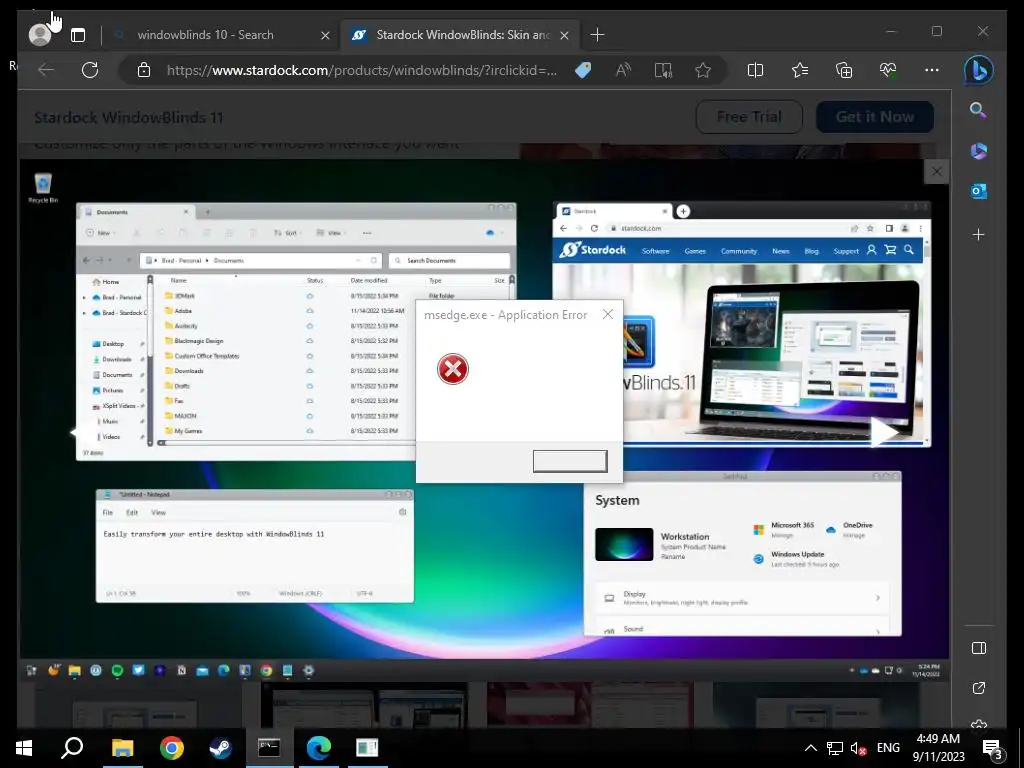This screenshot has width=1024, height=768.
Task: Launch Chrome from the taskbar
Action: pos(172,748)
